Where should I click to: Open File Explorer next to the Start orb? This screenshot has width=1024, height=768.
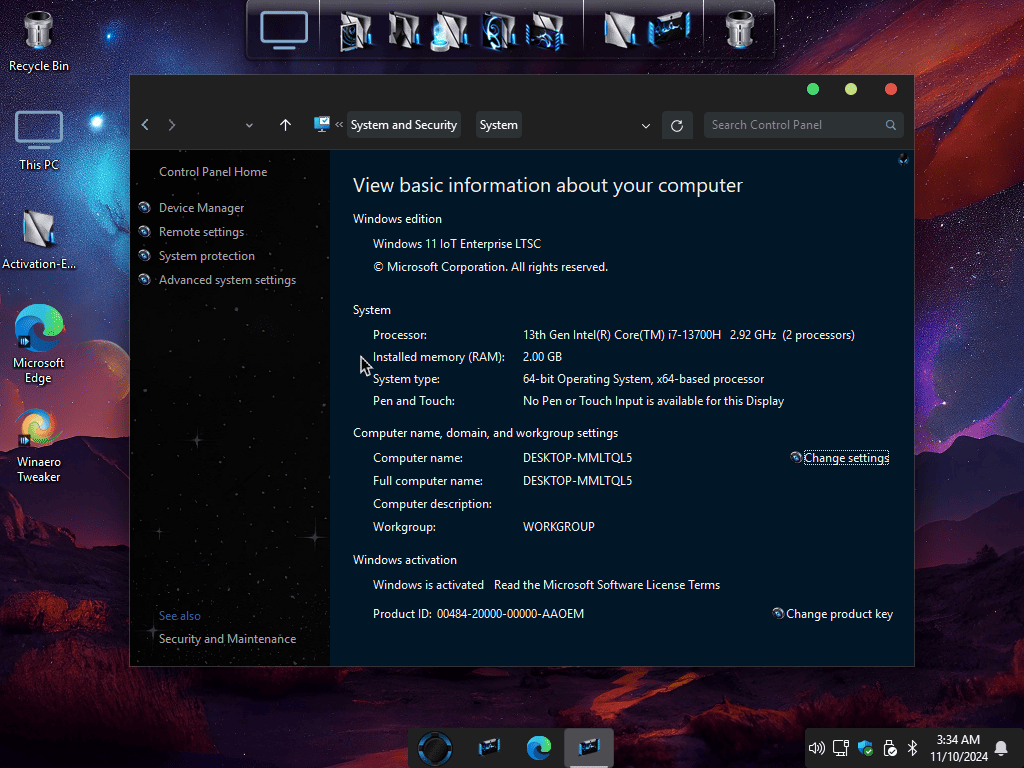coord(488,747)
